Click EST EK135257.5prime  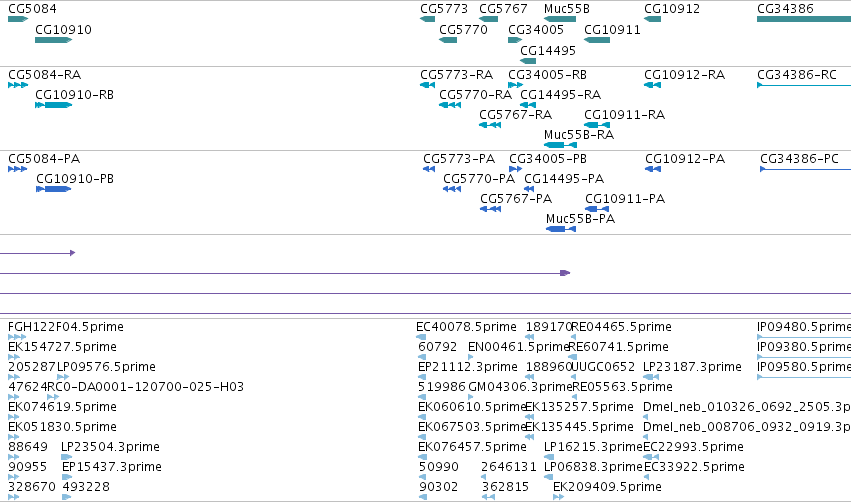579,407
